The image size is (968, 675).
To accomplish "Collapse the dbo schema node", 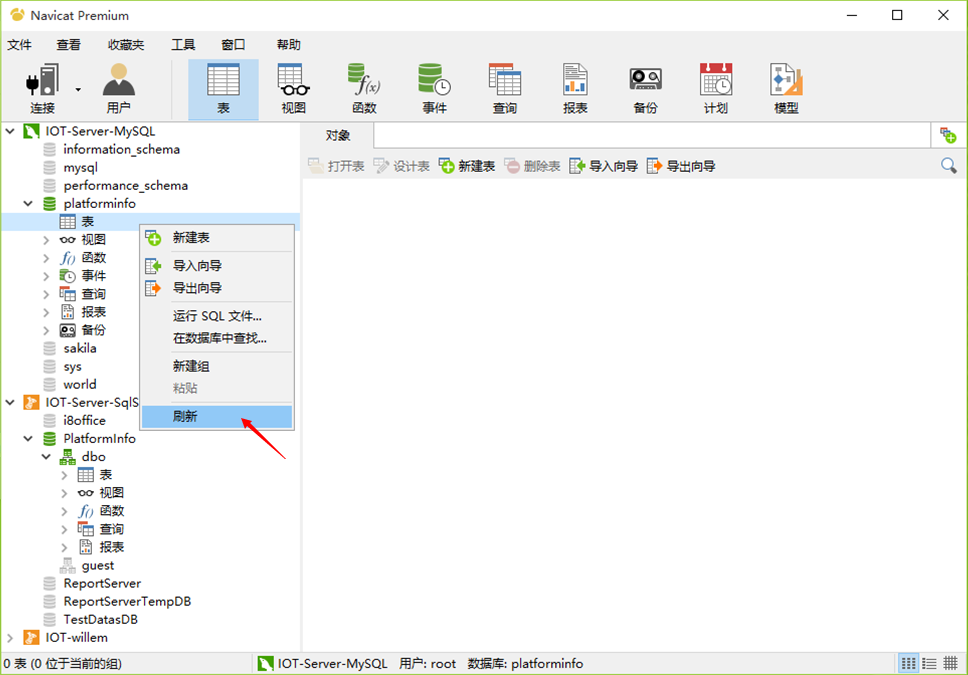I will tap(46, 456).
